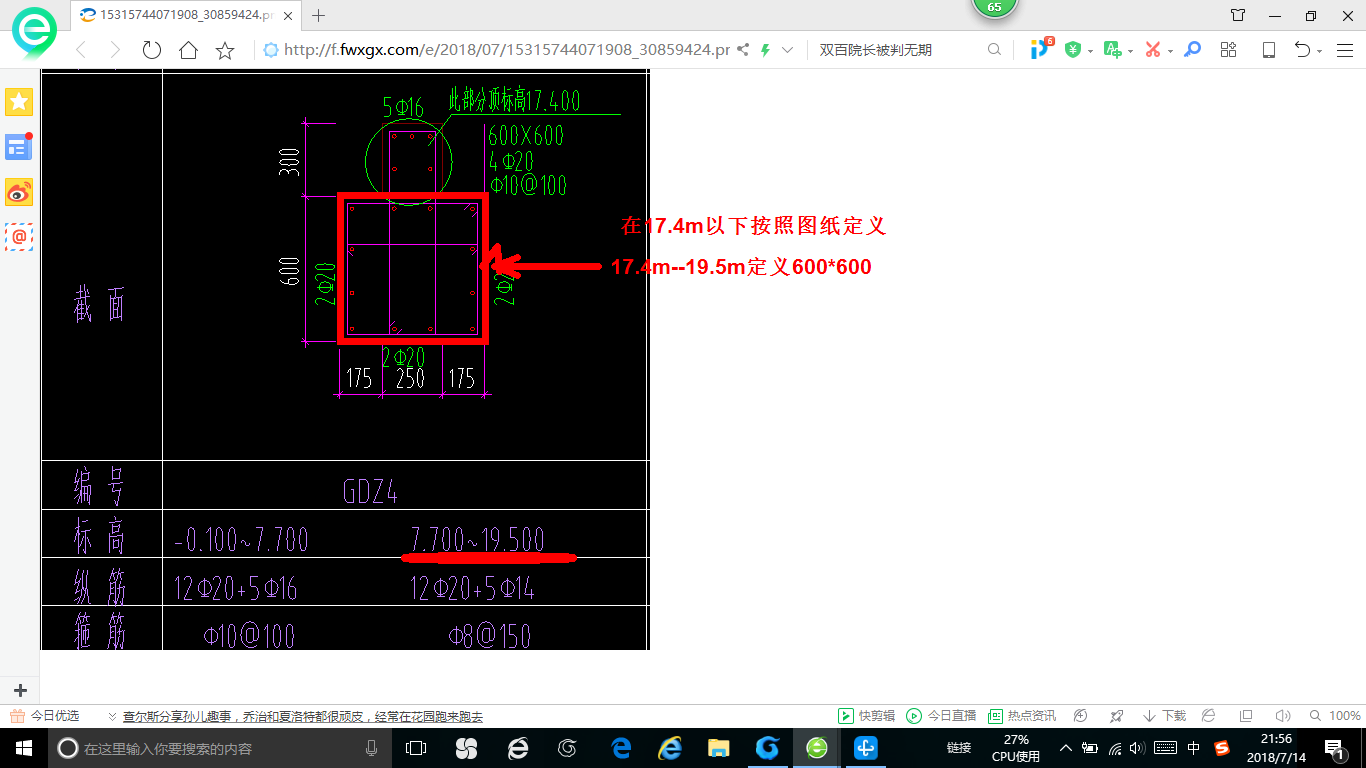Open a new tab with plus button
The height and width of the screenshot is (768, 1366).
319,15
